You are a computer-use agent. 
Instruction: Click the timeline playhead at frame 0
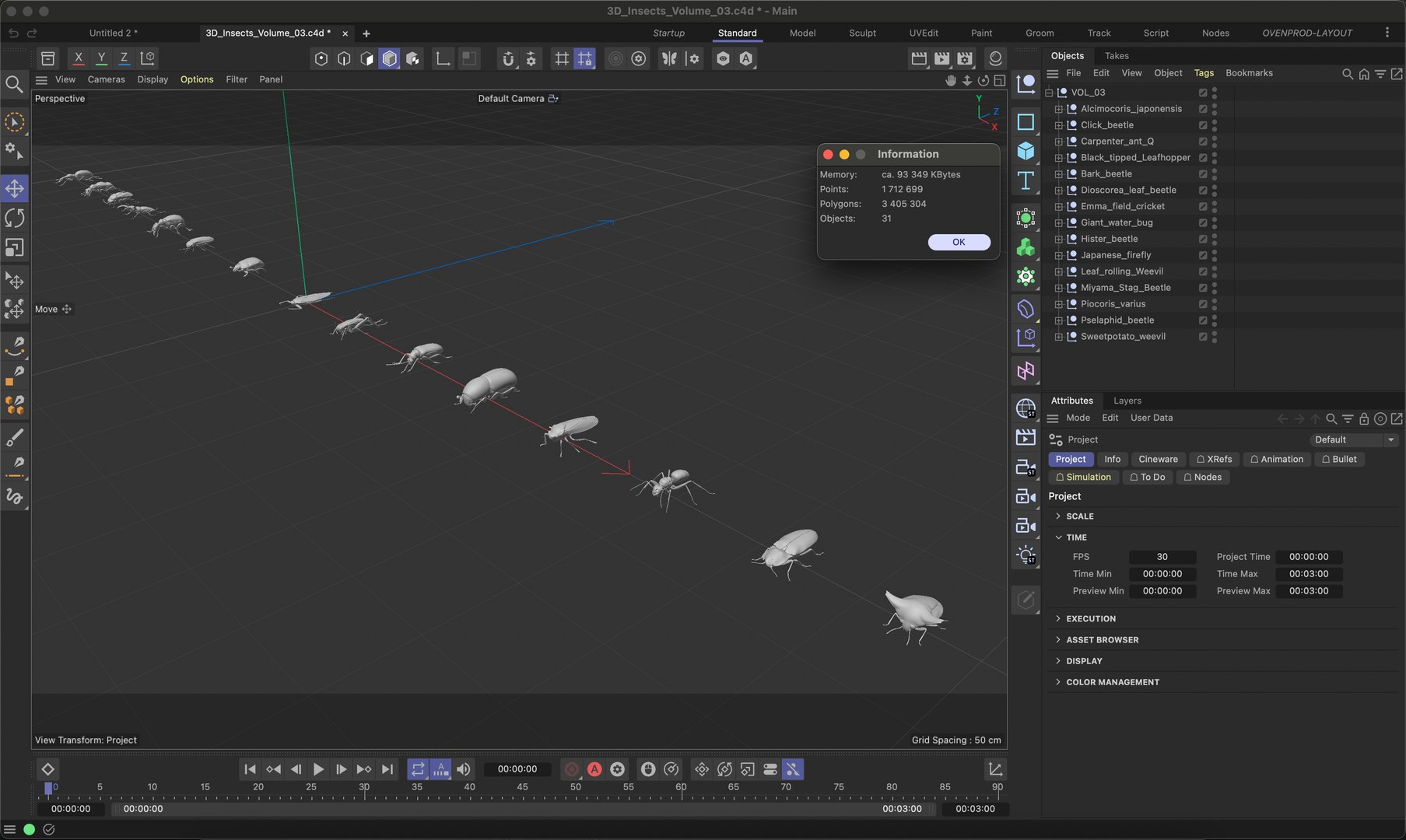pos(48,788)
